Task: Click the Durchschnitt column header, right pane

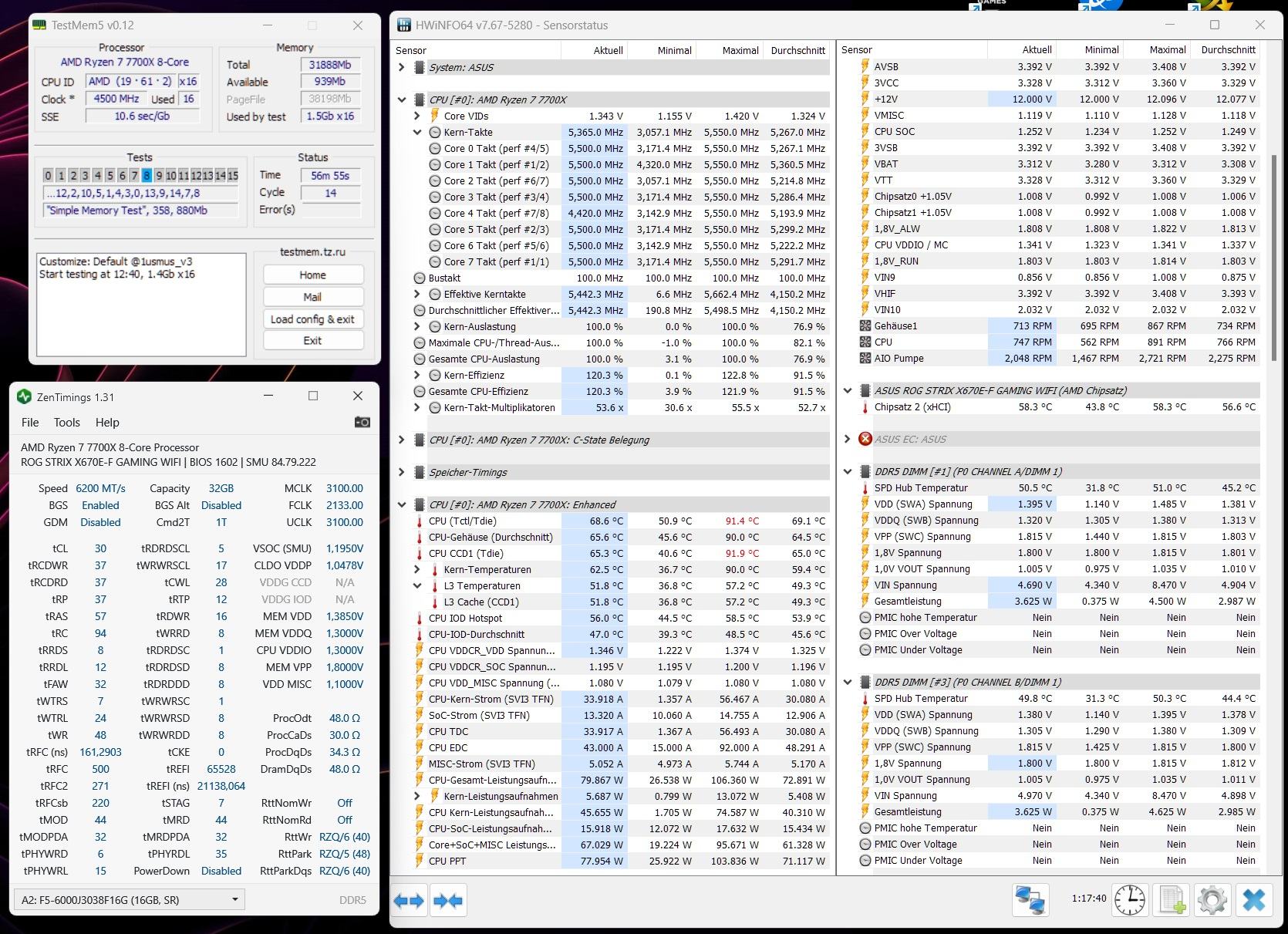Action: [1226, 49]
